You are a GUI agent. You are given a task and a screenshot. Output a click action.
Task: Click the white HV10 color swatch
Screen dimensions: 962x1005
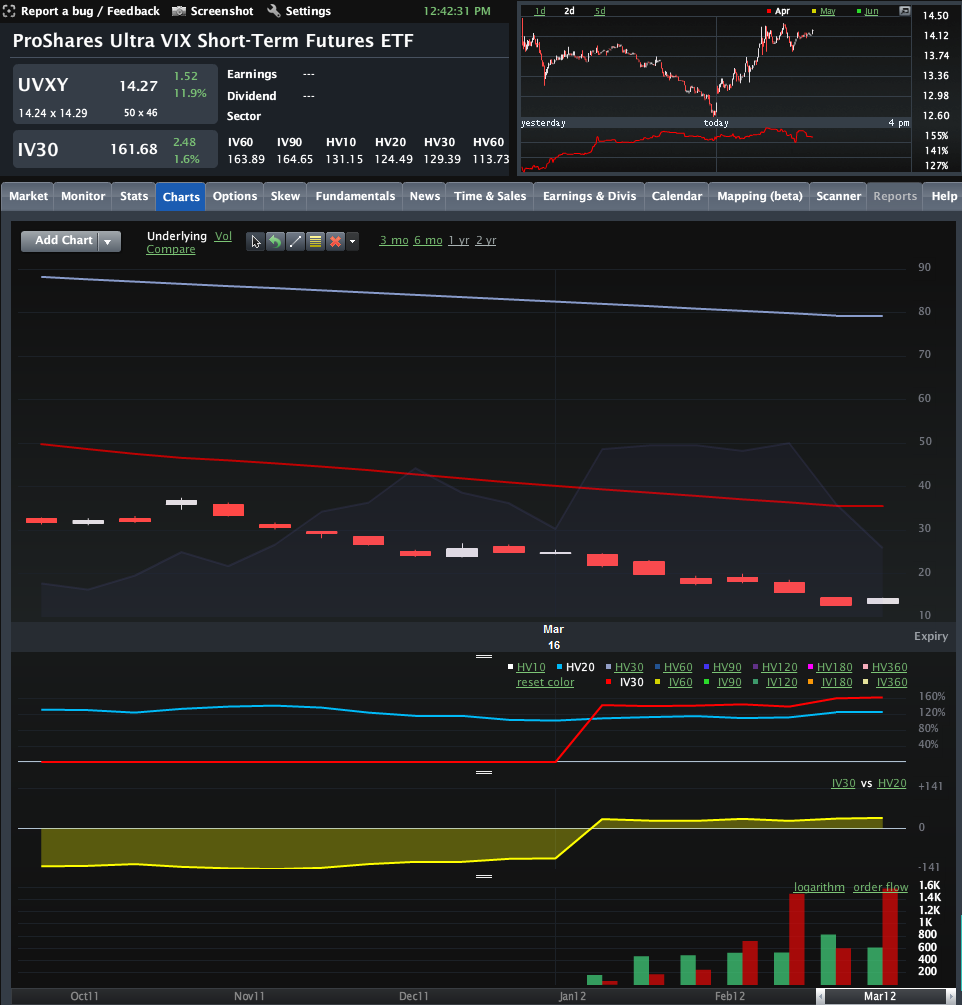[x=510, y=667]
